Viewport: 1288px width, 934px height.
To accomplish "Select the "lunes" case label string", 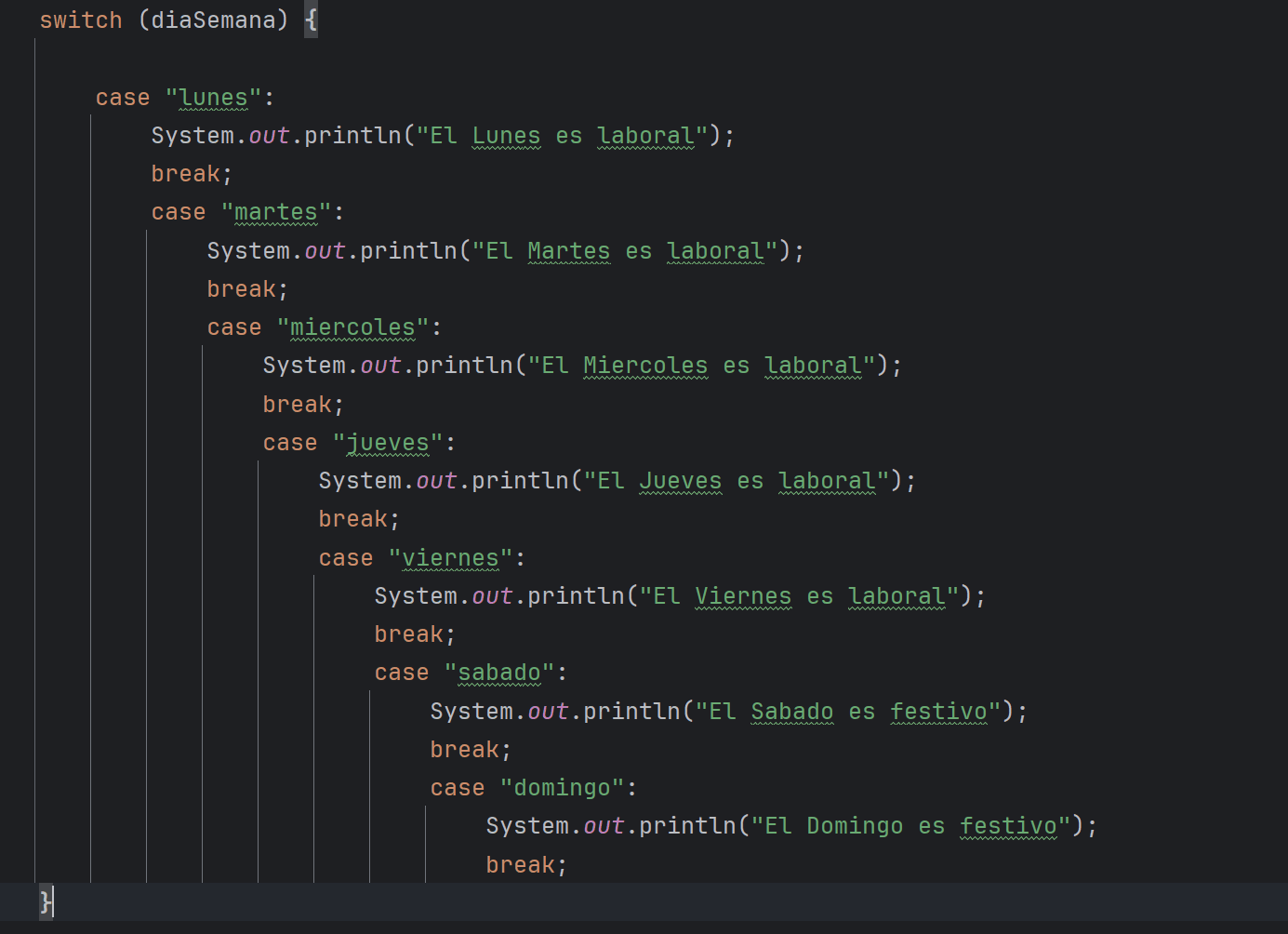I will [x=213, y=98].
